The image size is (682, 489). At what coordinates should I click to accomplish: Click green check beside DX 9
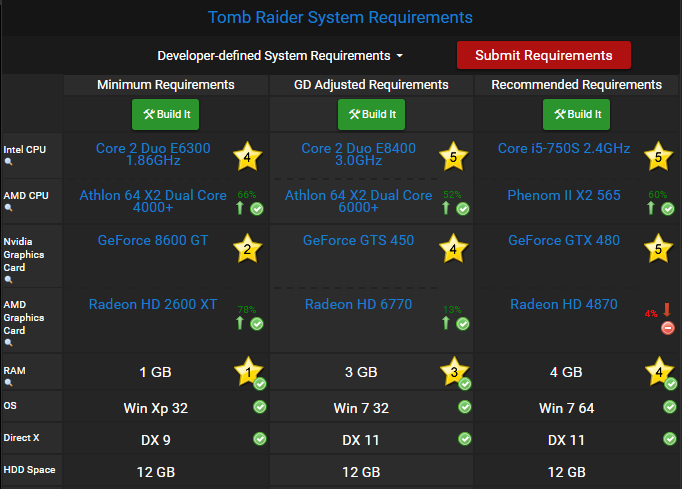coord(260,439)
